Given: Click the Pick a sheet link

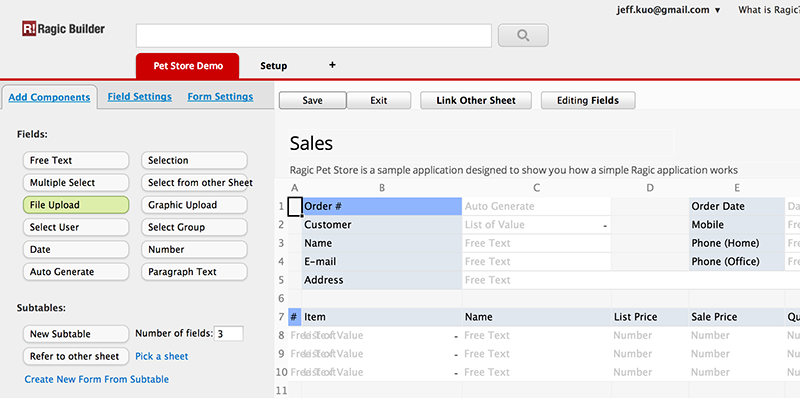Looking at the screenshot, I should coord(162,356).
